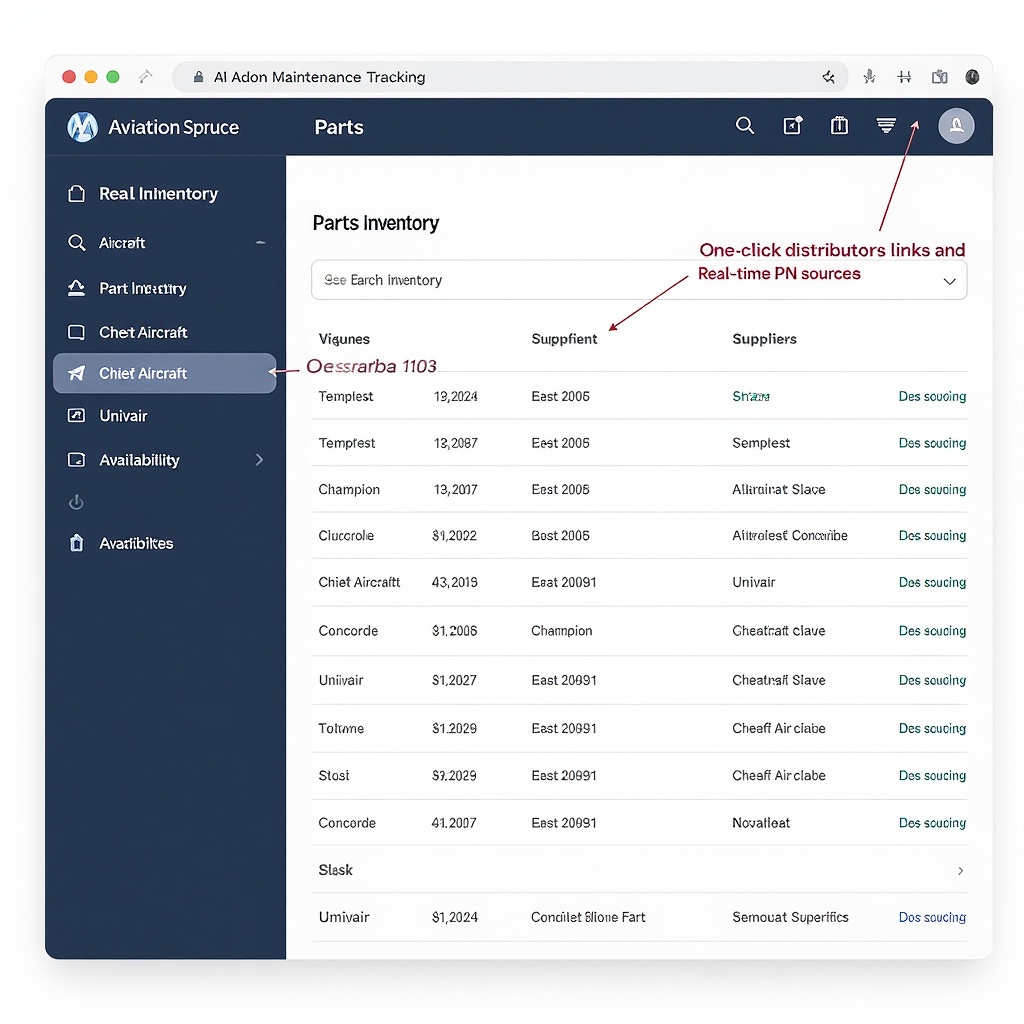
Task: Click Des soucing link for Semplest row
Action: (932, 443)
